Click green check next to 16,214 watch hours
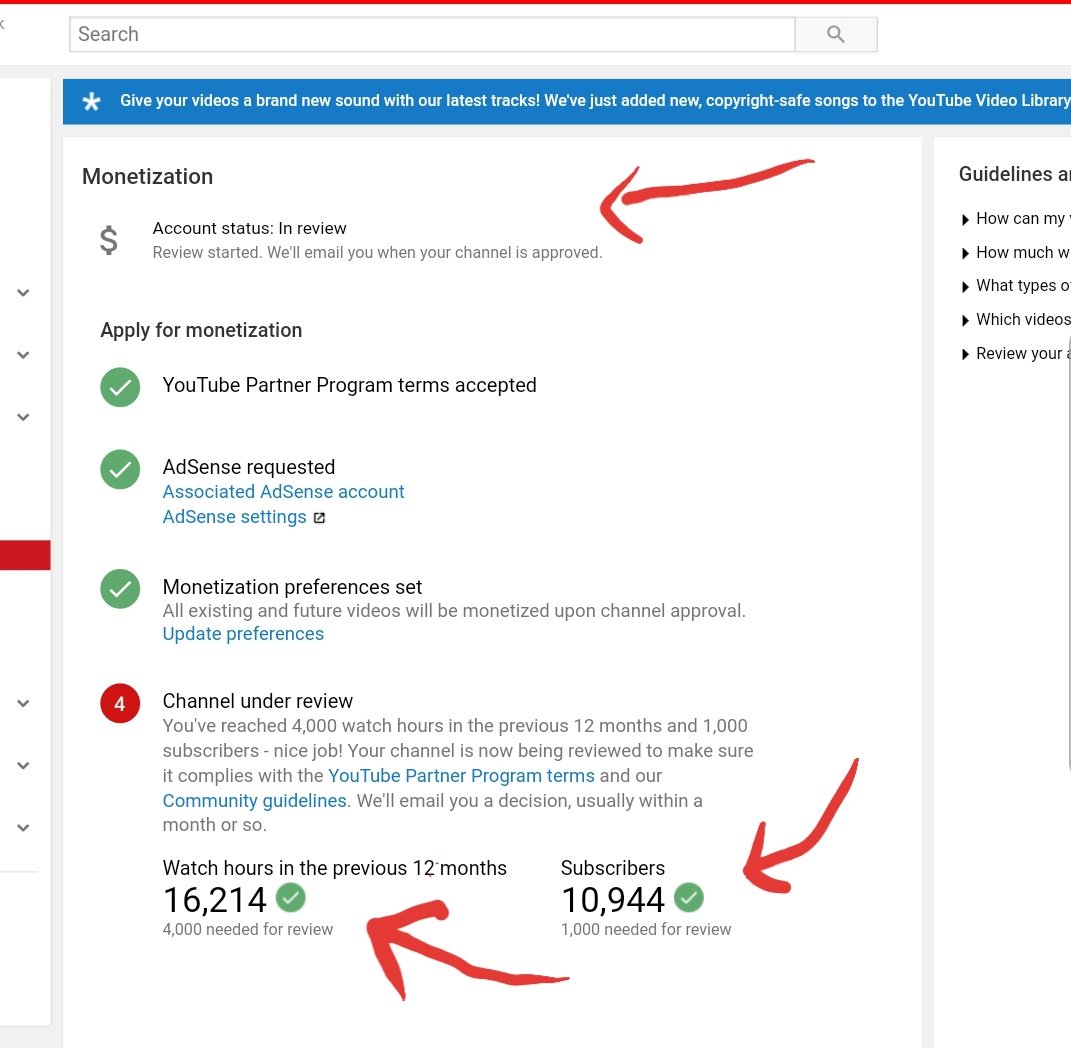Screen dimensions: 1071x1048 point(290,897)
